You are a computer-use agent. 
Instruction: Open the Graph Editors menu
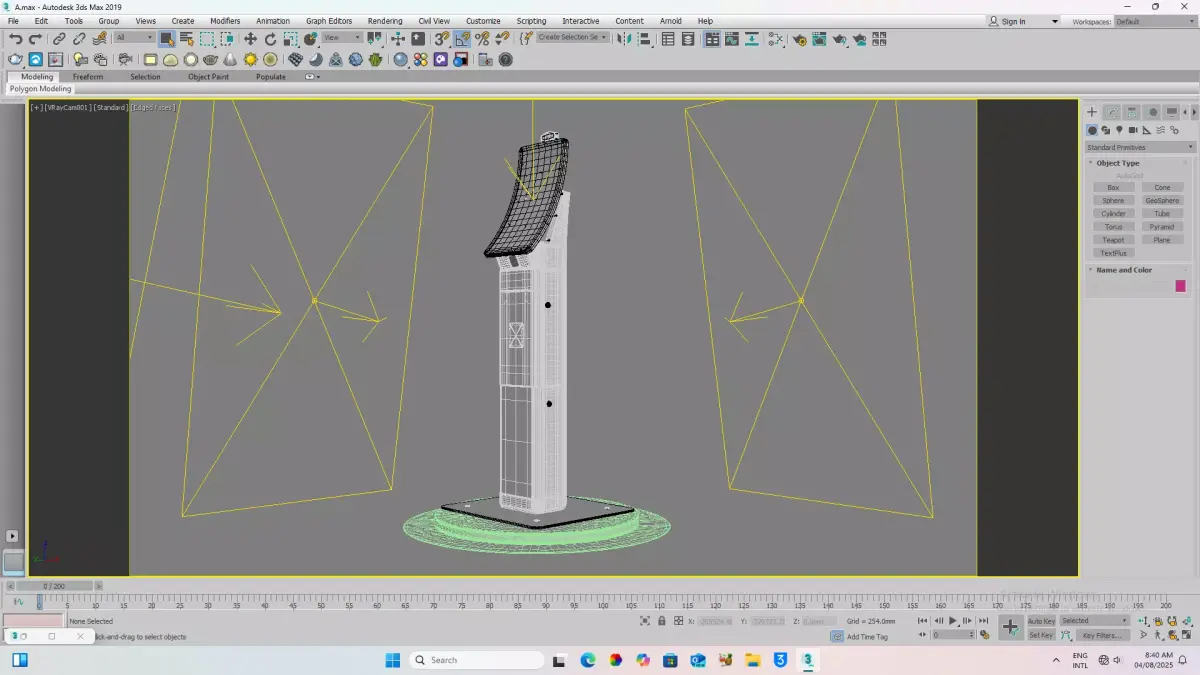[329, 21]
